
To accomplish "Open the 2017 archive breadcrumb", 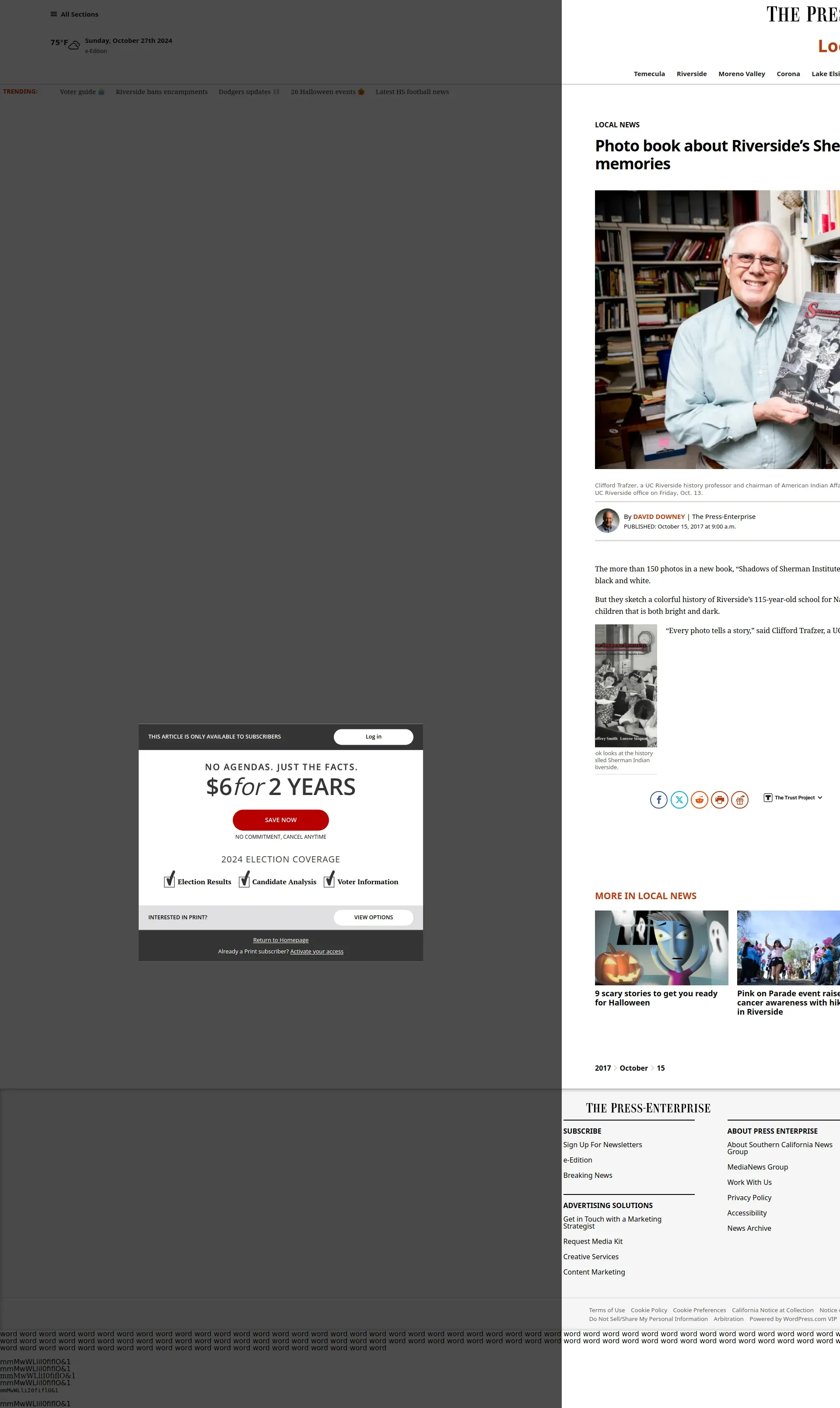I will (603, 1068).
